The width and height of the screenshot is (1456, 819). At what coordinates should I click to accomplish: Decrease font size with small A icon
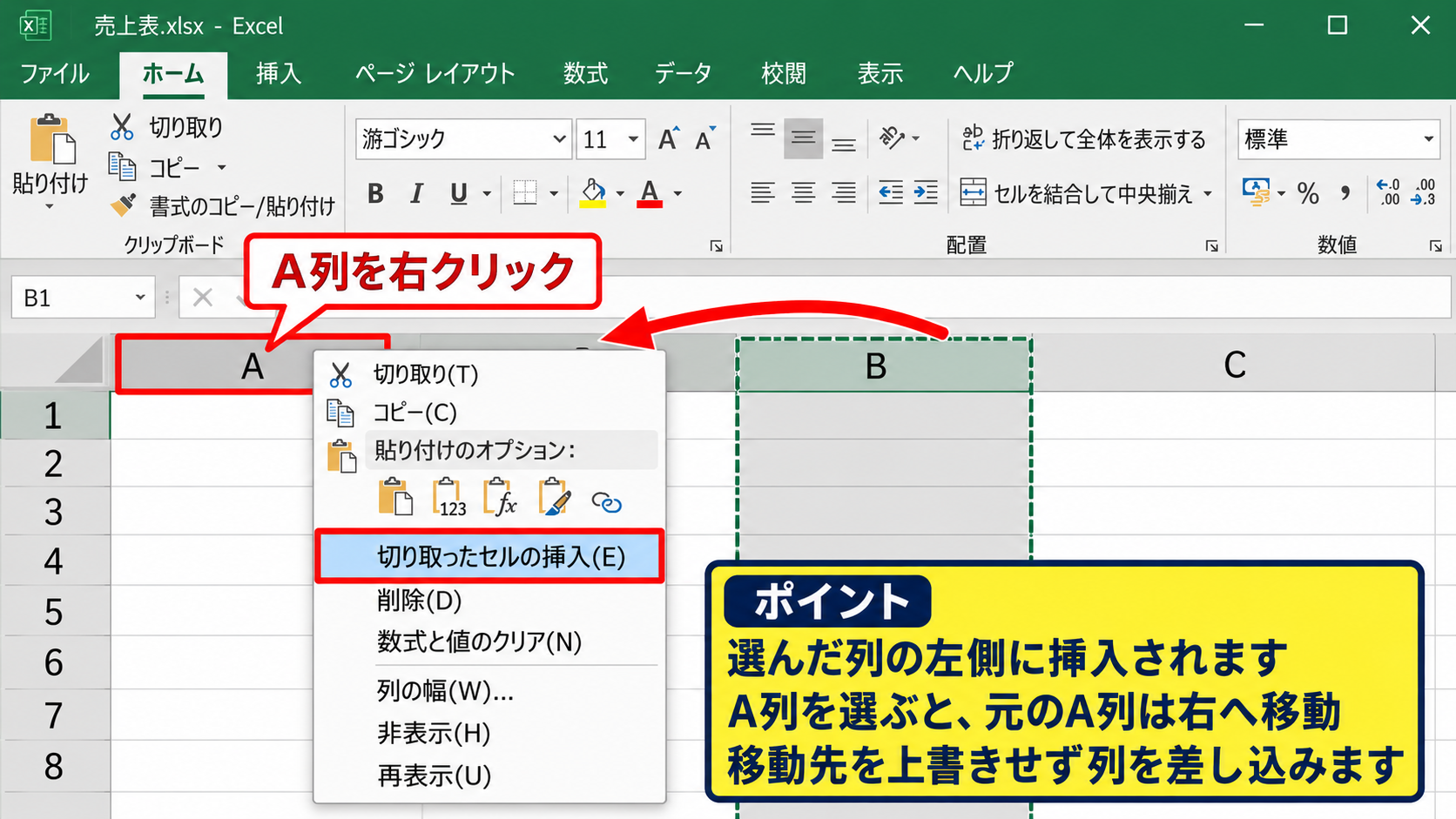point(704,138)
